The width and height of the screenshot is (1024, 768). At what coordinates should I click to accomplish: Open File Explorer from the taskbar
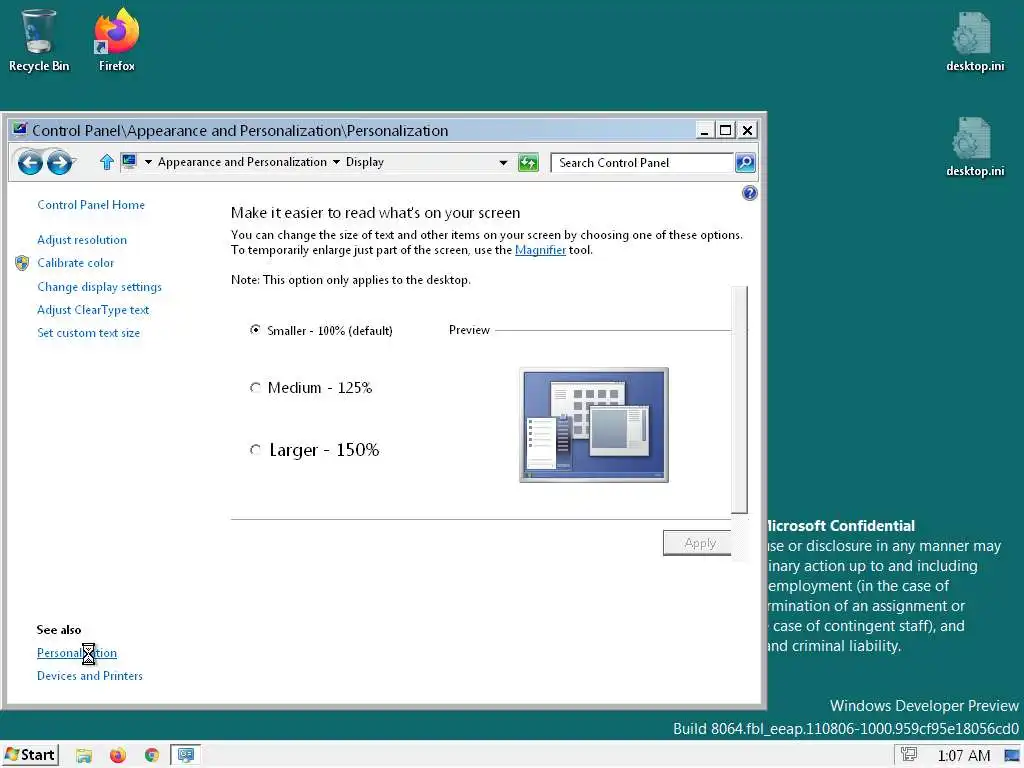(84, 756)
